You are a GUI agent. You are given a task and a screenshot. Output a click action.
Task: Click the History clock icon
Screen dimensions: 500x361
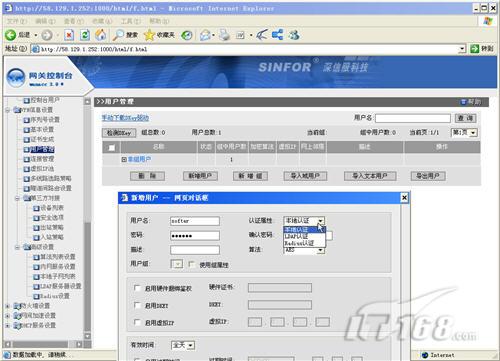[x=187, y=35]
